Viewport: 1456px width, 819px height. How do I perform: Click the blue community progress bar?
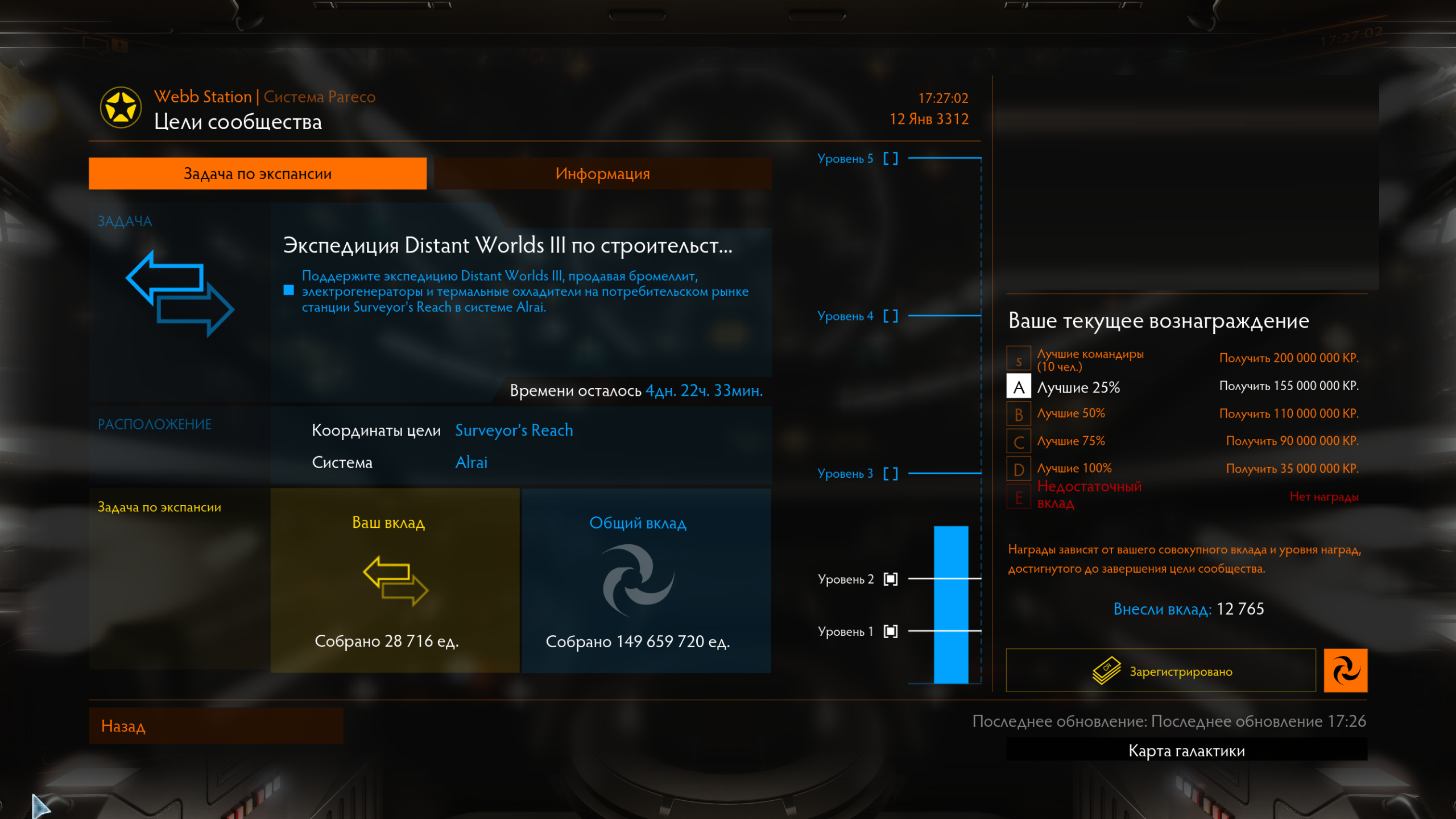click(x=950, y=604)
